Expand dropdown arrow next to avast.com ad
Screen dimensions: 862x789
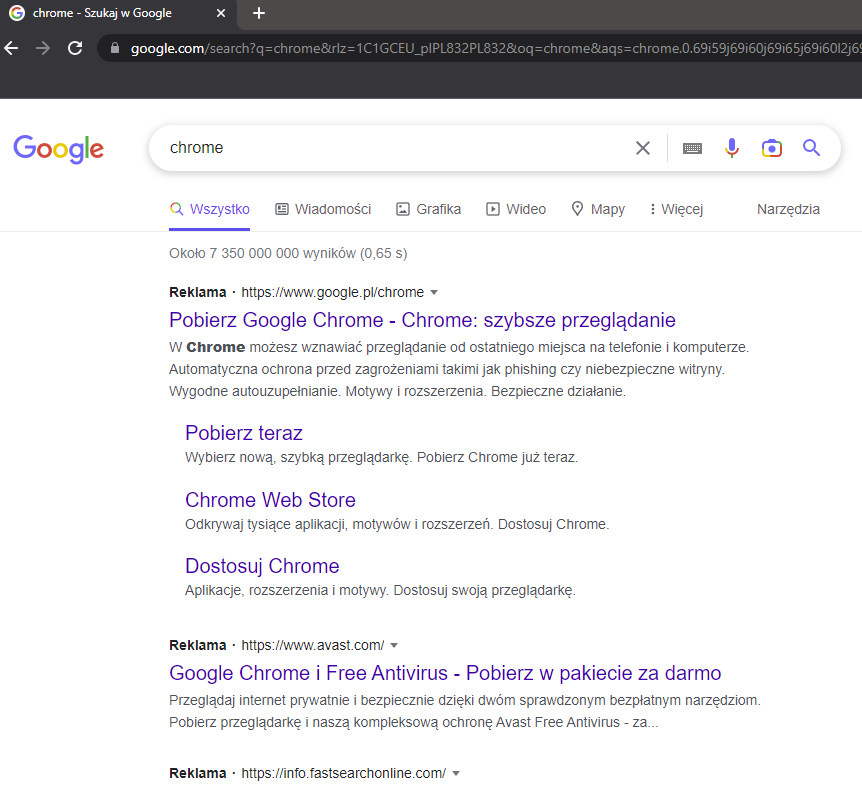coord(394,645)
